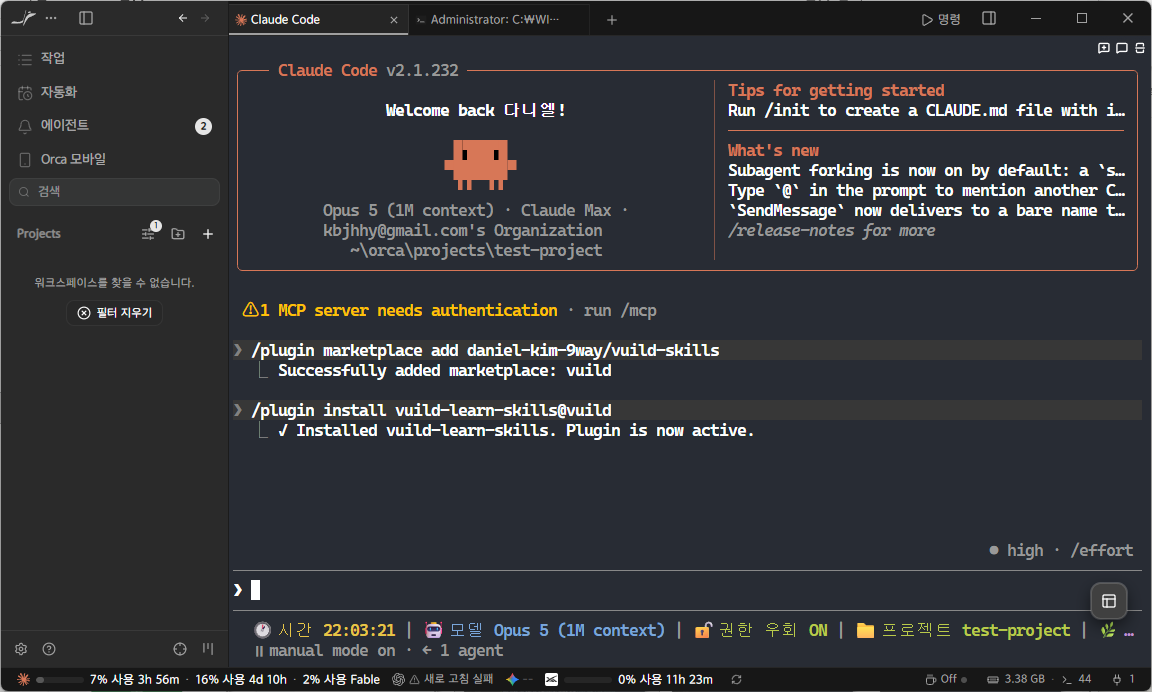
Task: Click the floating layout panel button
Action: [1109, 602]
